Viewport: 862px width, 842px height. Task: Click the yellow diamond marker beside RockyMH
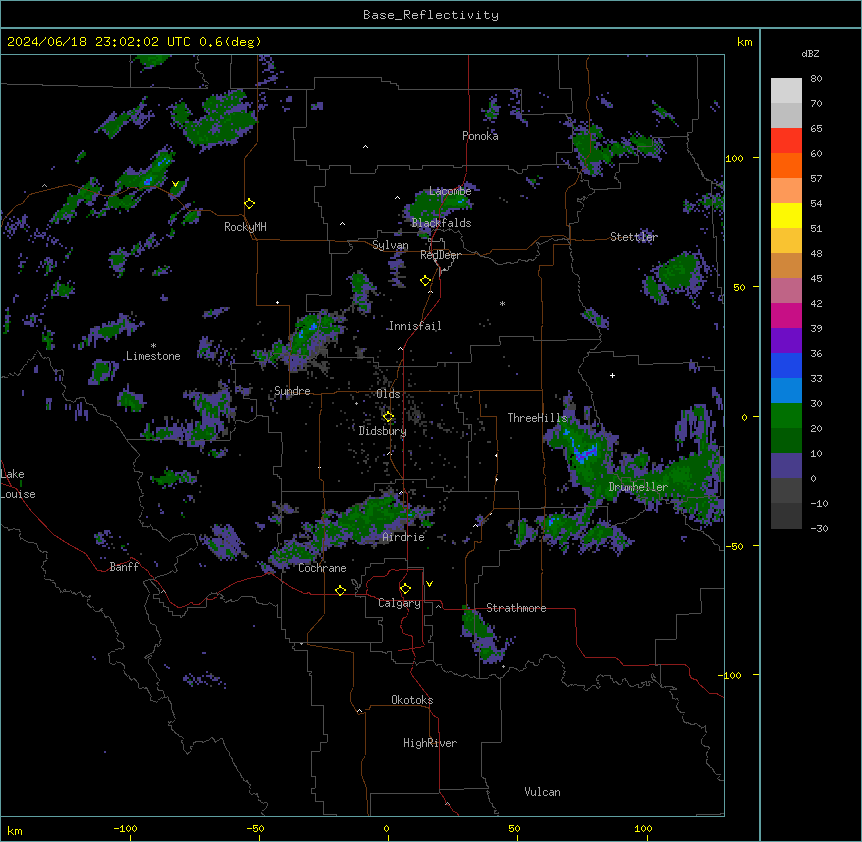click(250, 204)
